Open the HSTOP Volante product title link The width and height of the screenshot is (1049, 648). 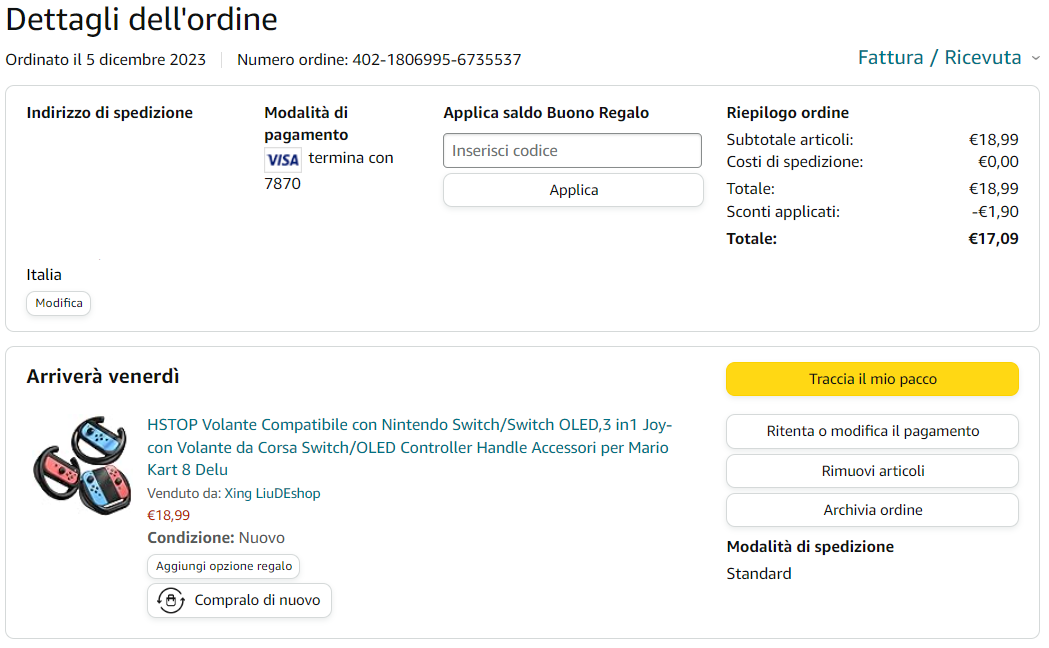pos(408,447)
